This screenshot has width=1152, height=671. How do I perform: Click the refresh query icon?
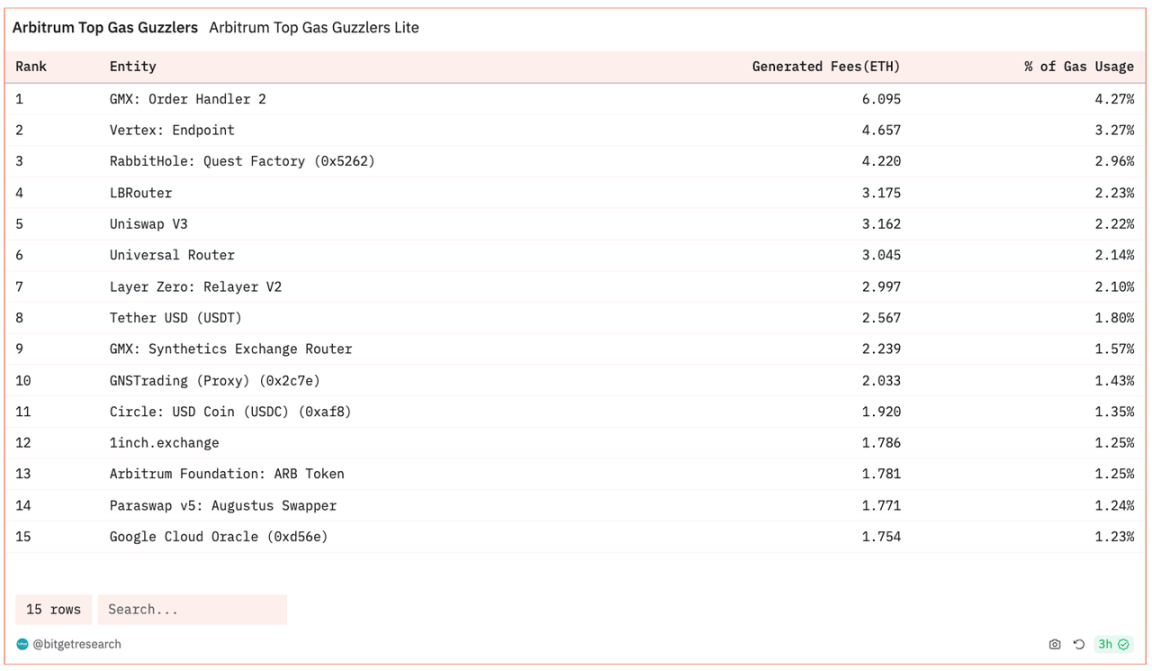pos(1078,645)
